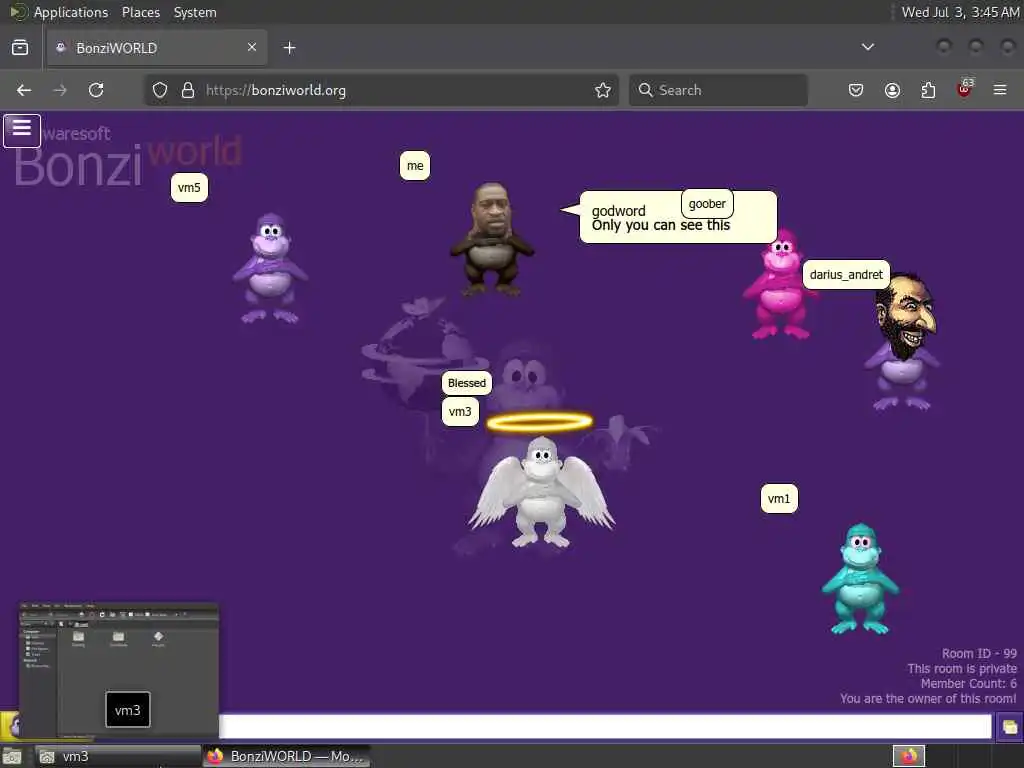
Task: Reload the bonziworld.org page
Action: (96, 90)
